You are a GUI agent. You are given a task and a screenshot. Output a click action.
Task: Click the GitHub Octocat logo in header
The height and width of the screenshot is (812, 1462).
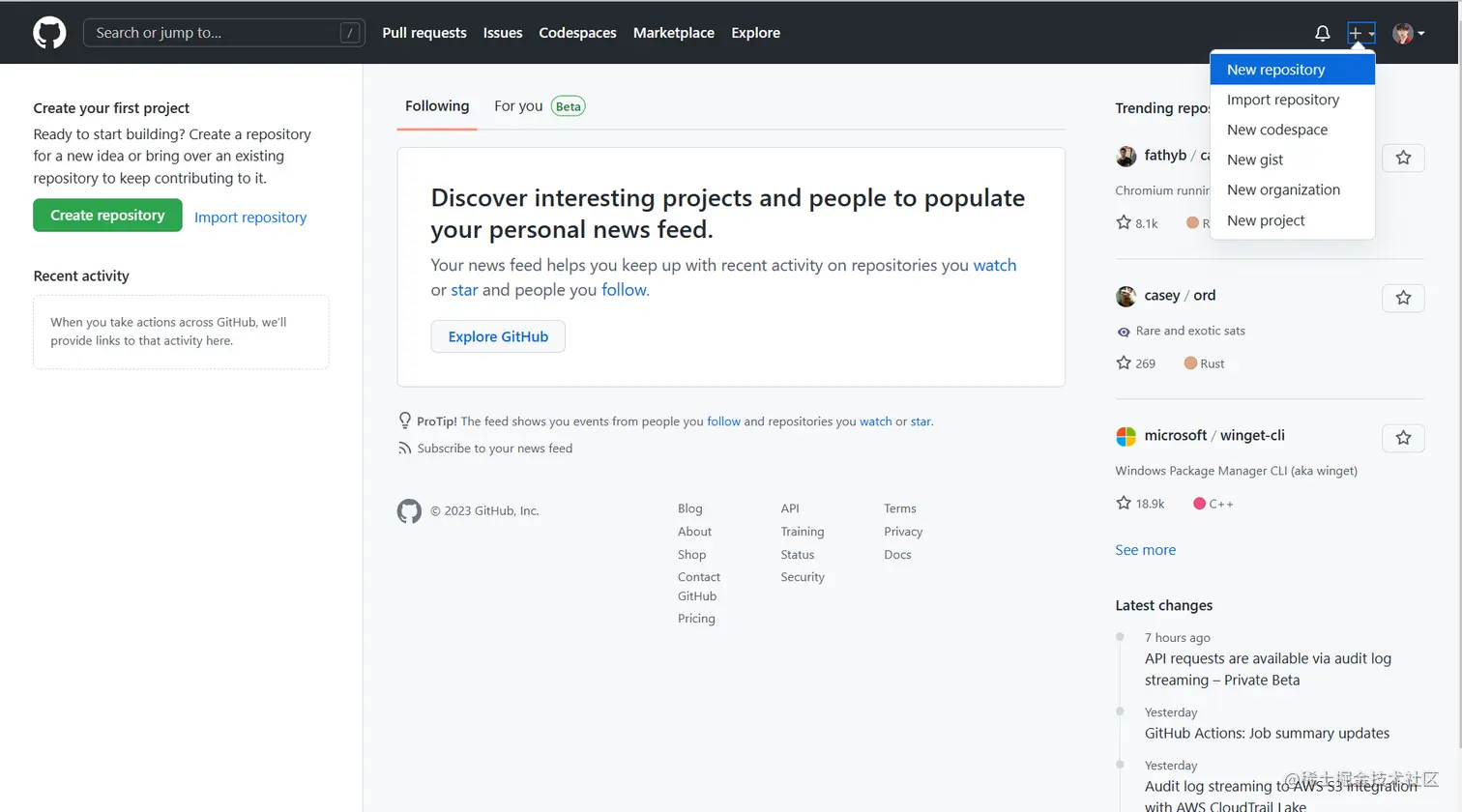[49, 33]
